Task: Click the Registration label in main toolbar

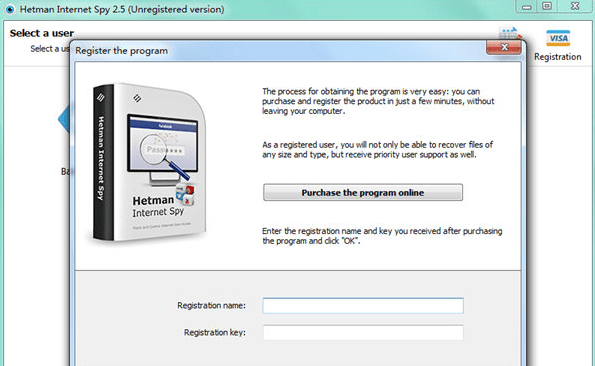Action: (557, 57)
